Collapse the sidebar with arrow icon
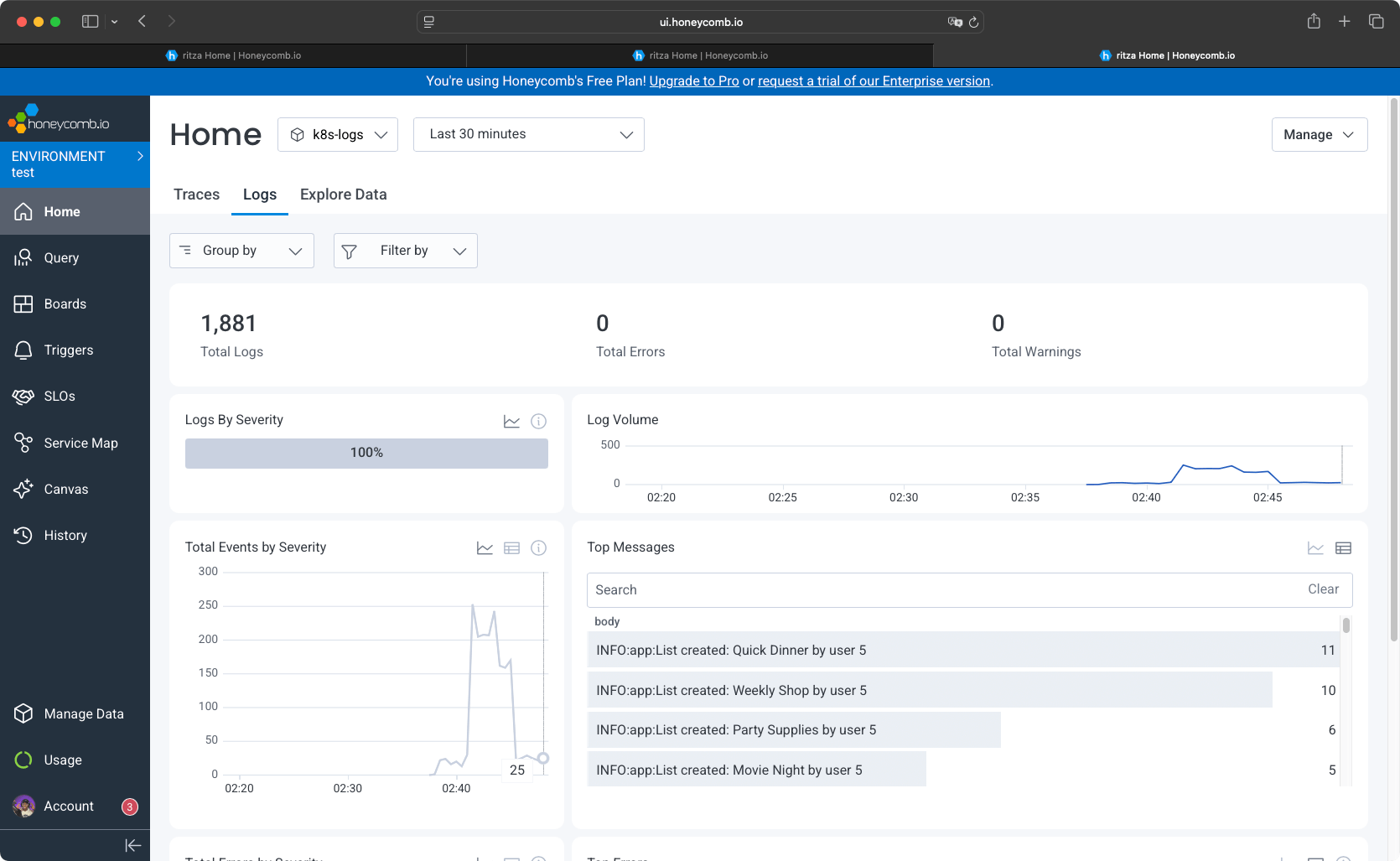 pos(132,845)
